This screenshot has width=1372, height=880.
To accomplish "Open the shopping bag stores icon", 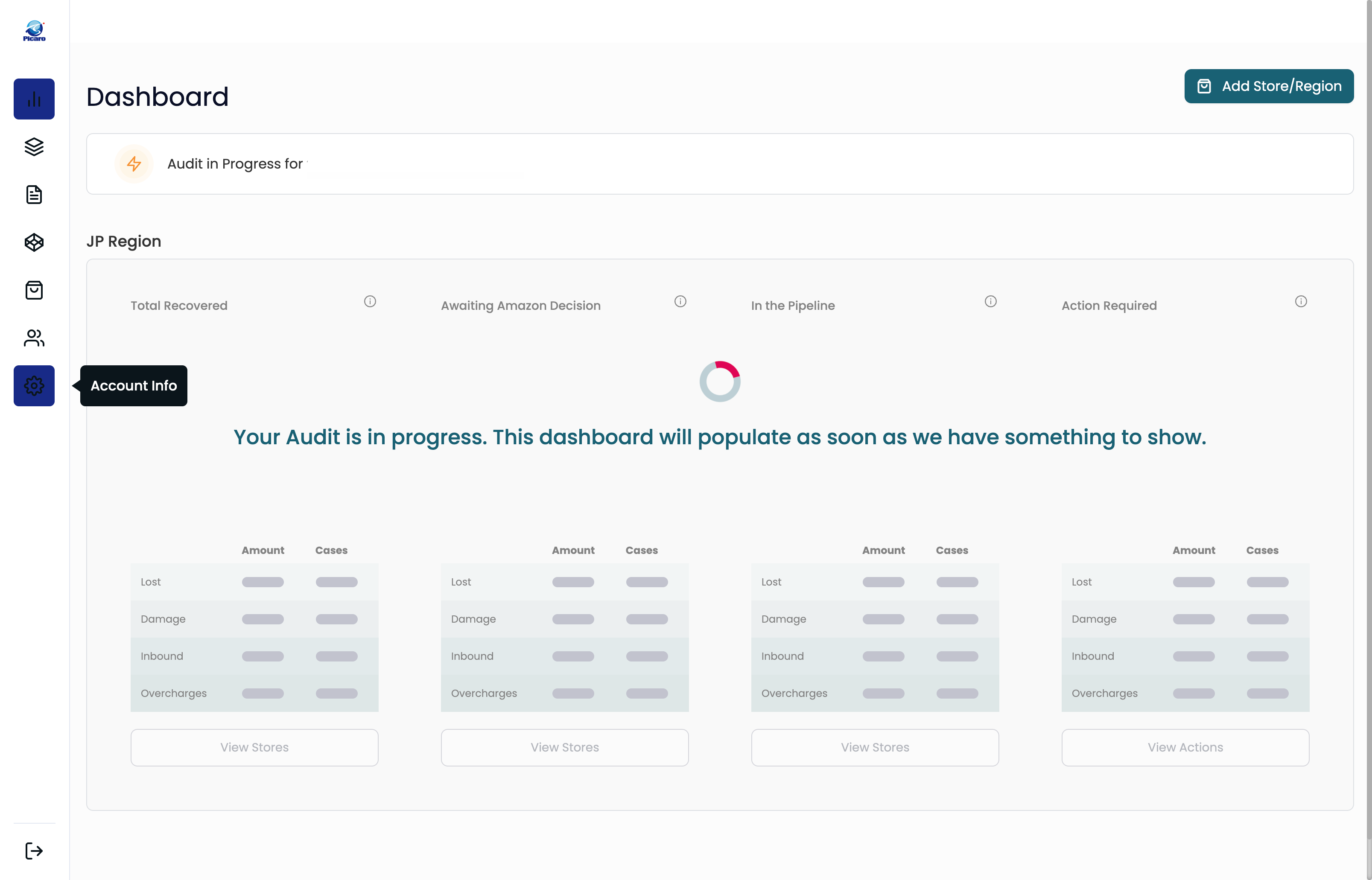I will pyautogui.click(x=34, y=290).
